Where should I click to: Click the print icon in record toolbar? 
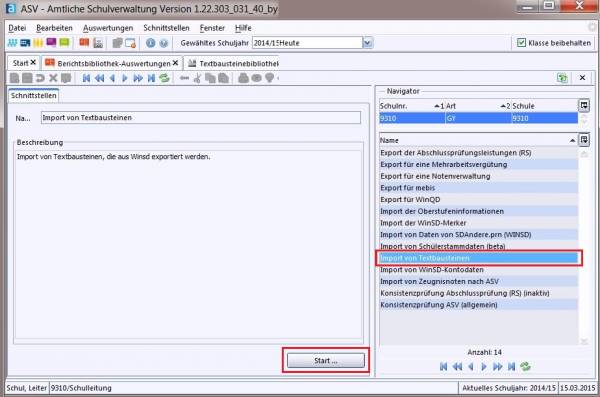pos(243,78)
